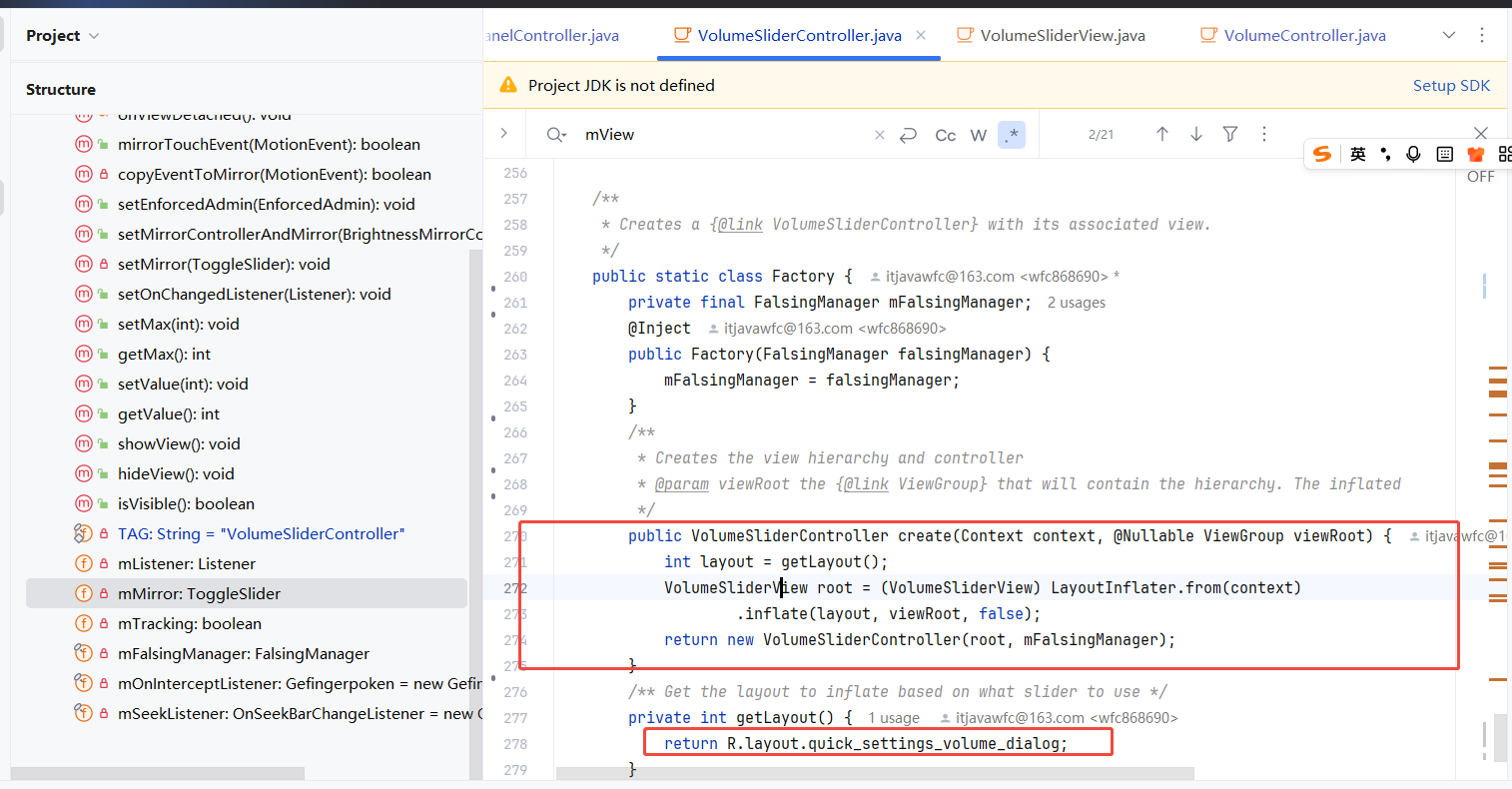This screenshot has height=789, width=1512.
Task: Click the 2/21 match counter
Action: 1101,135
